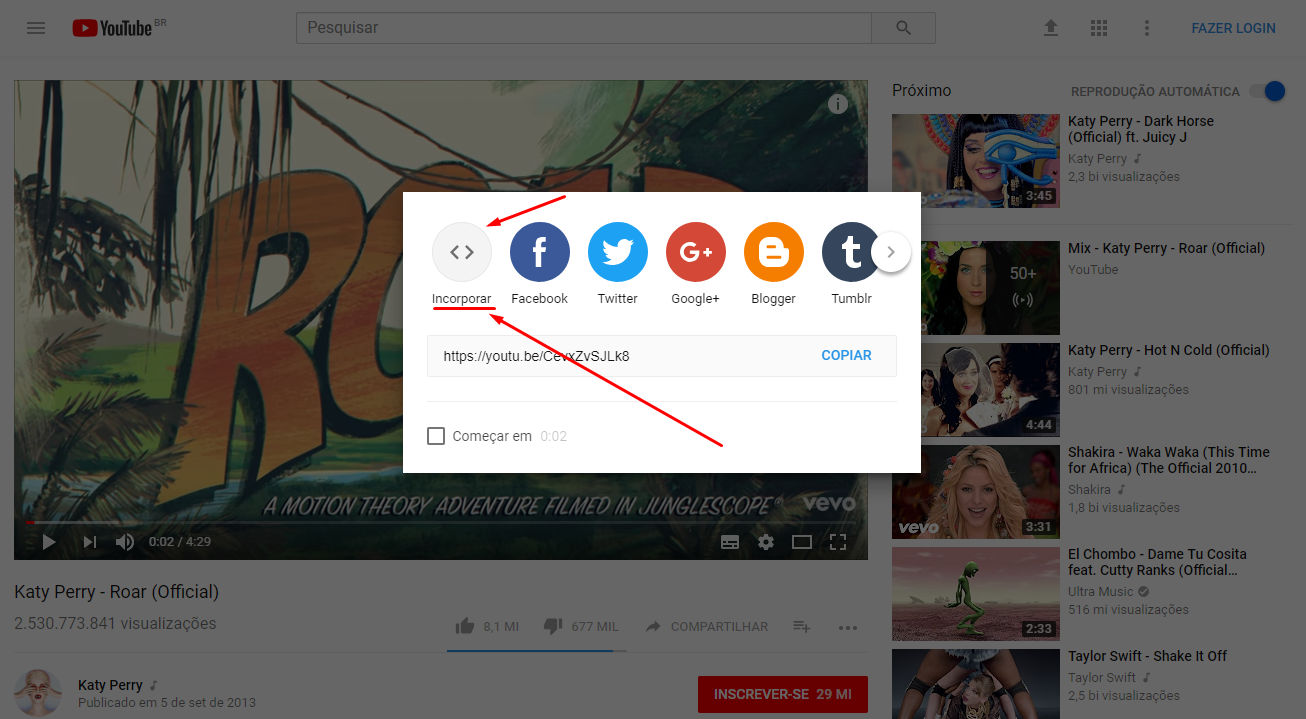The image size is (1306, 719).
Task: Add video to a playlist
Action: tap(802, 627)
